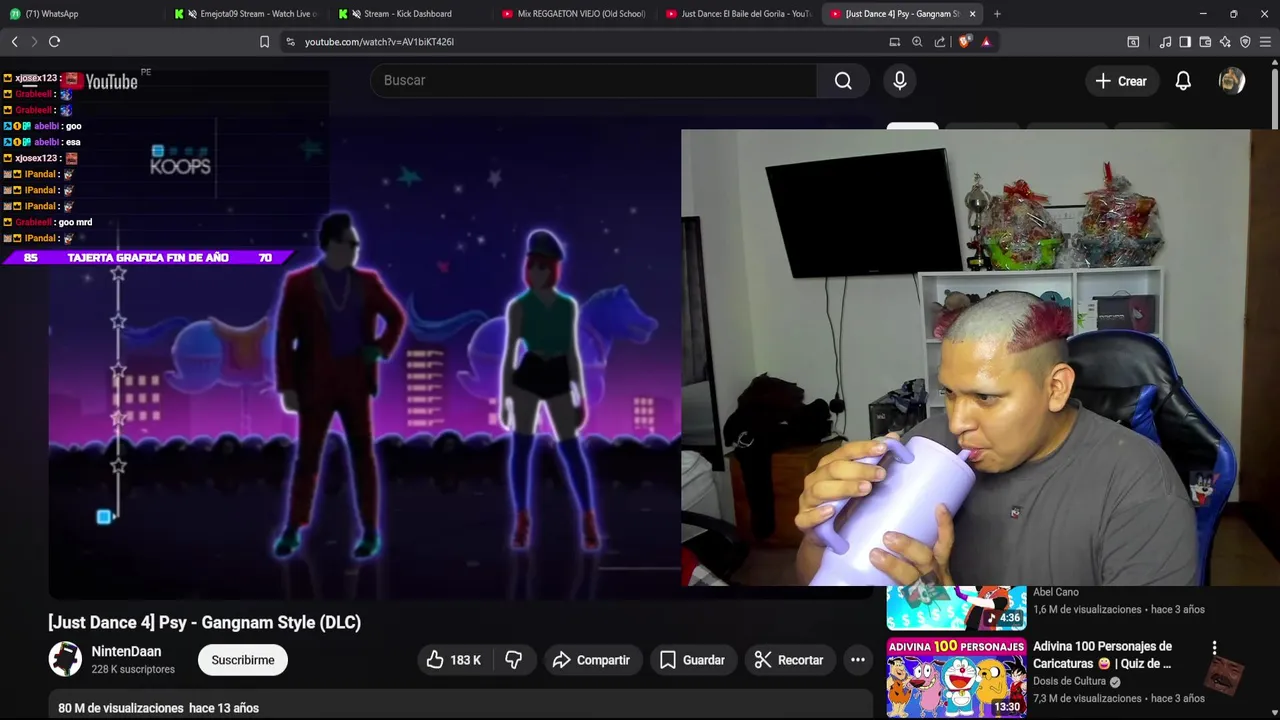Open site information icon beside the URL
The image size is (1280, 720).
[290, 42]
